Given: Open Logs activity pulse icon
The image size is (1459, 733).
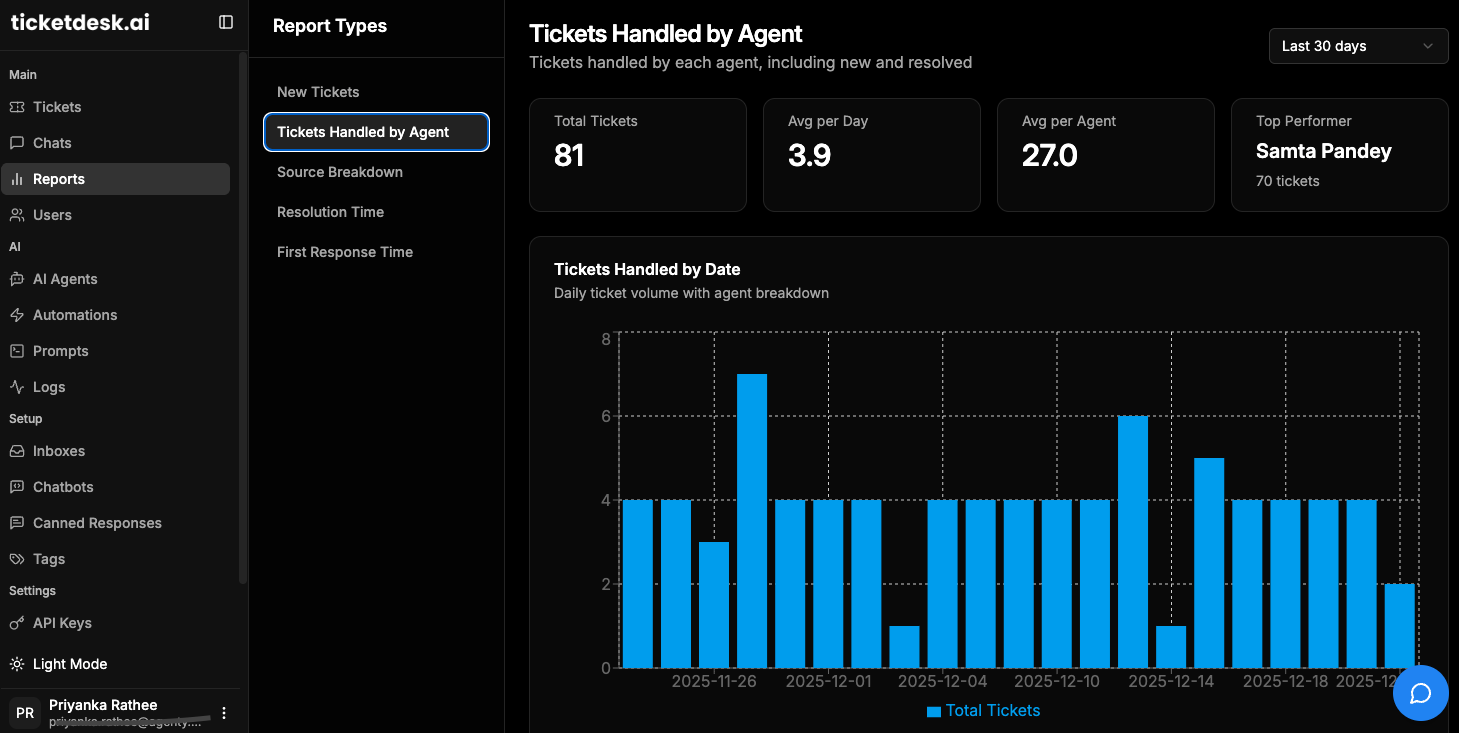Looking at the screenshot, I should (17, 387).
